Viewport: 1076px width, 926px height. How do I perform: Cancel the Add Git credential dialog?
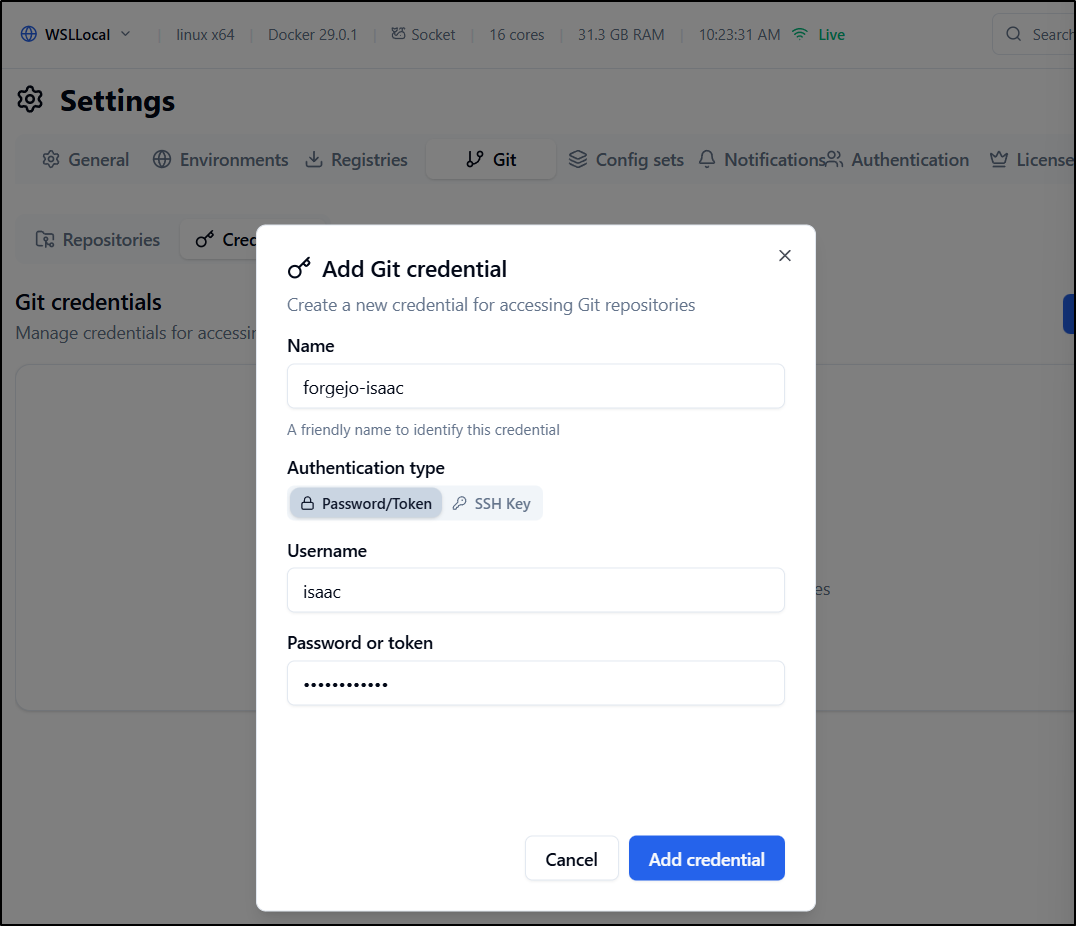coord(571,859)
